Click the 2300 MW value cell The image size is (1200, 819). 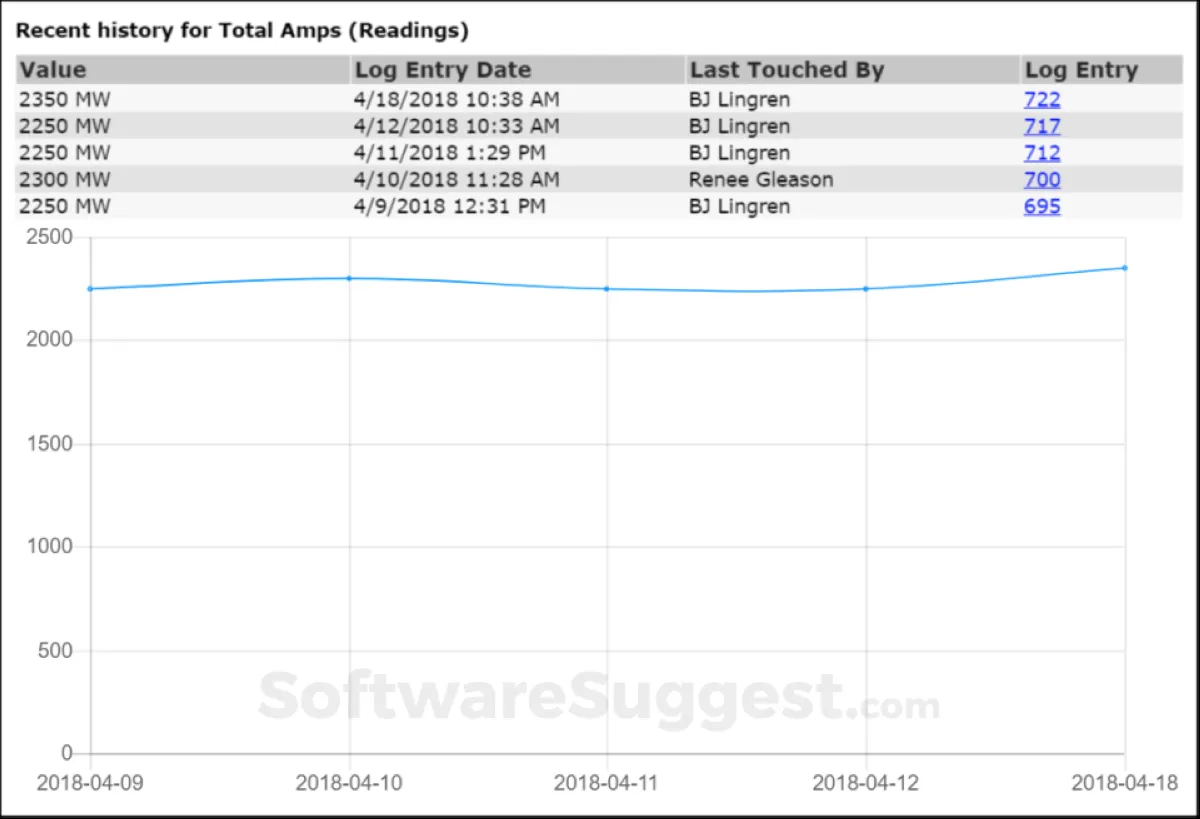point(66,180)
